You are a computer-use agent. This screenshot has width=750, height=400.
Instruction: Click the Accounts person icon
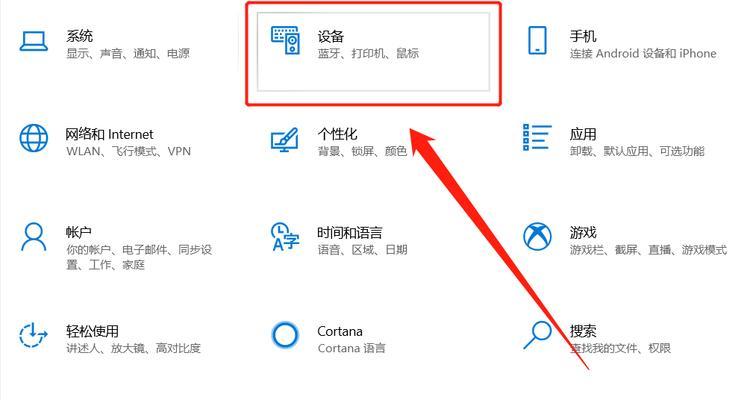tap(33, 236)
